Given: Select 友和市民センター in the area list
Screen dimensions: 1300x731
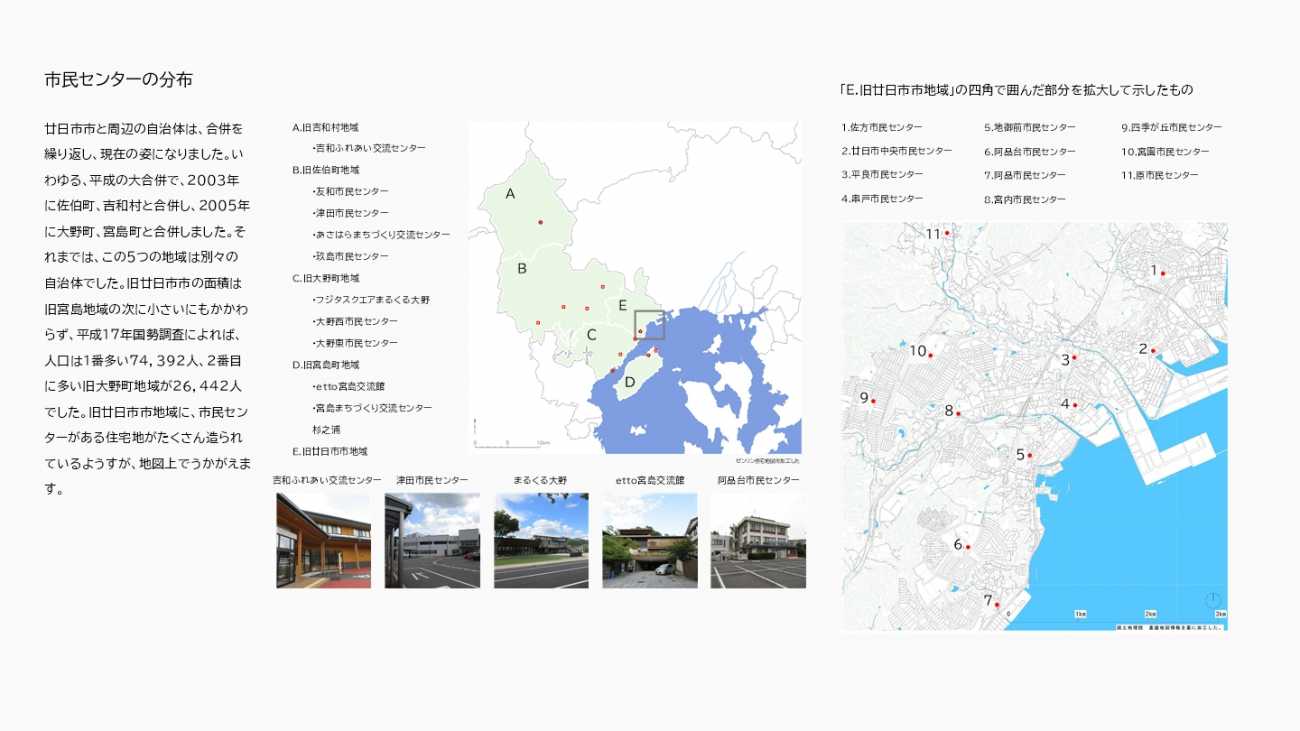Looking at the screenshot, I should (351, 191).
